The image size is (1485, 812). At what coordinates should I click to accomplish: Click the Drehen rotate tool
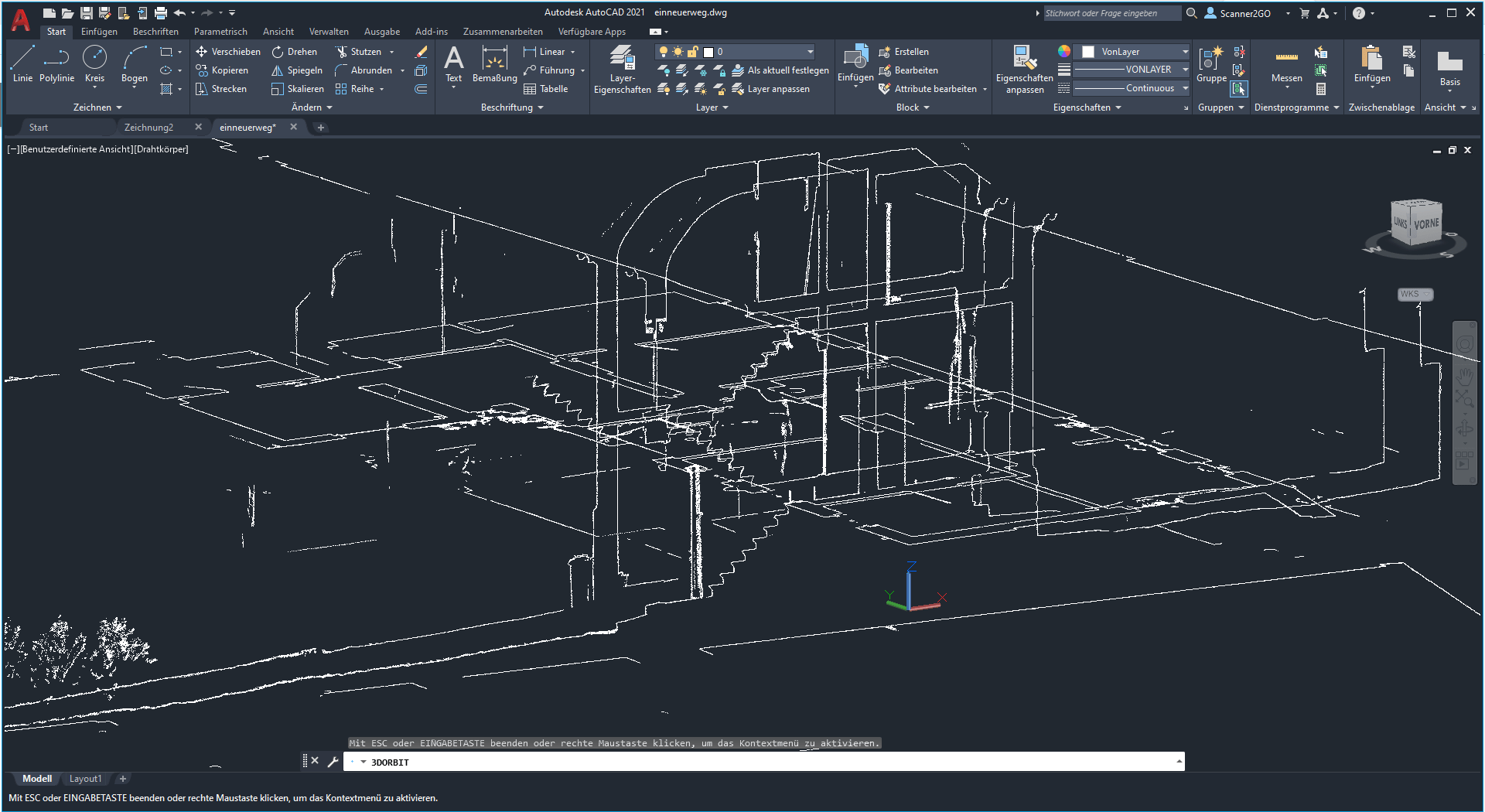coord(294,52)
